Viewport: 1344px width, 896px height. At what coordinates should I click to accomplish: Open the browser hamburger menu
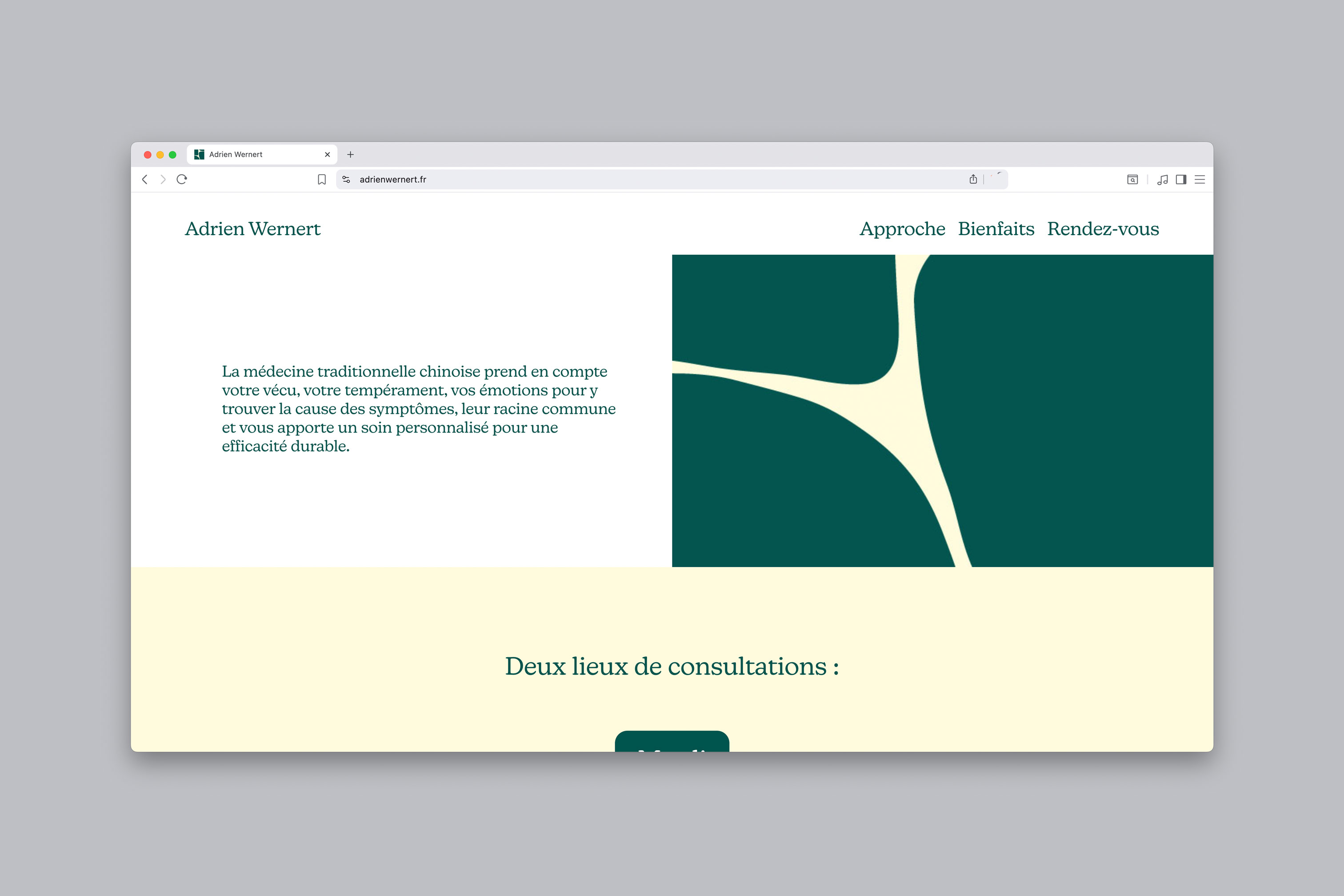click(x=1200, y=180)
